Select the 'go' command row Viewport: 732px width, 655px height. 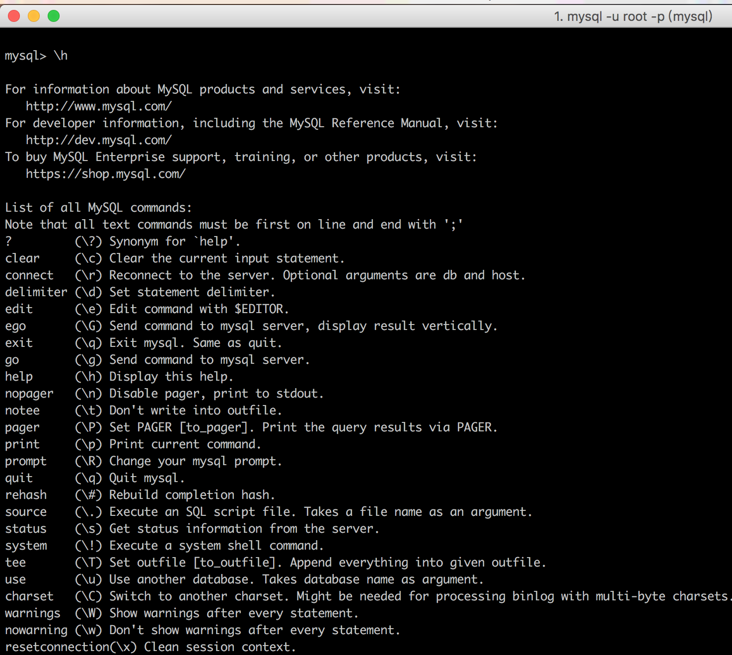tap(157, 360)
